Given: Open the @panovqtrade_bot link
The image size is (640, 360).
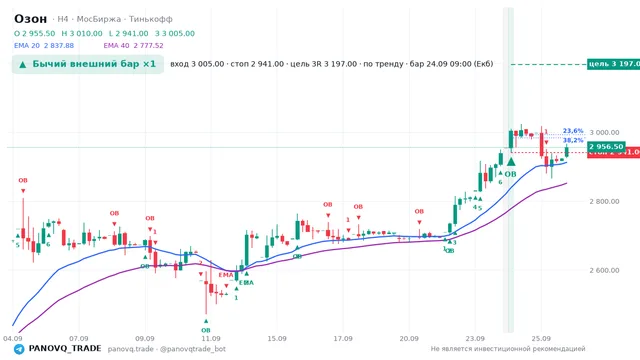Looking at the screenshot, I should [x=193, y=349].
